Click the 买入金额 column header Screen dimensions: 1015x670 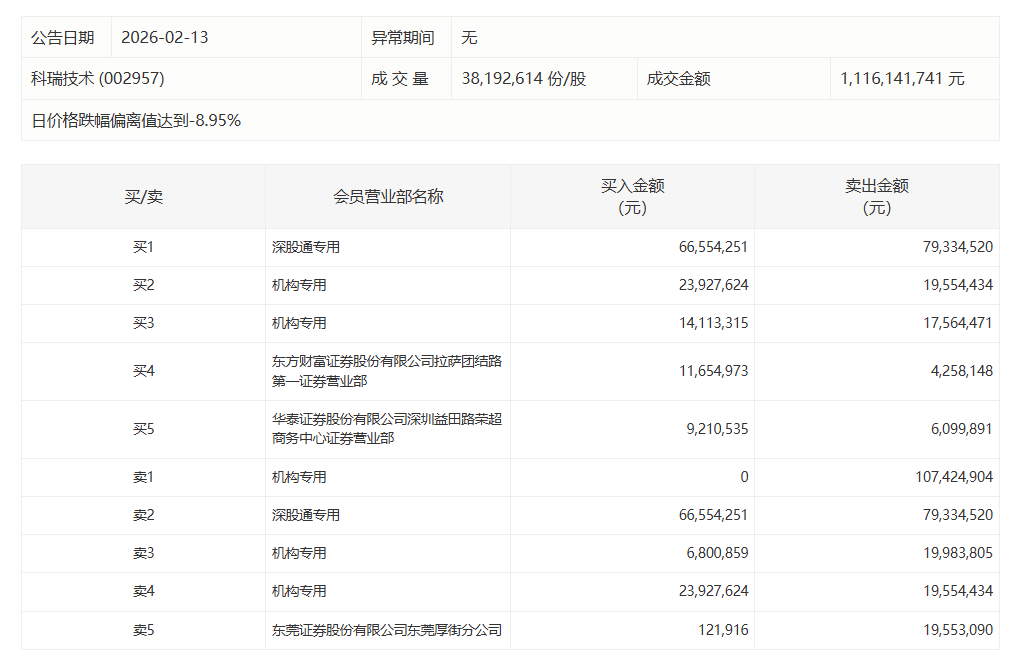(636, 196)
